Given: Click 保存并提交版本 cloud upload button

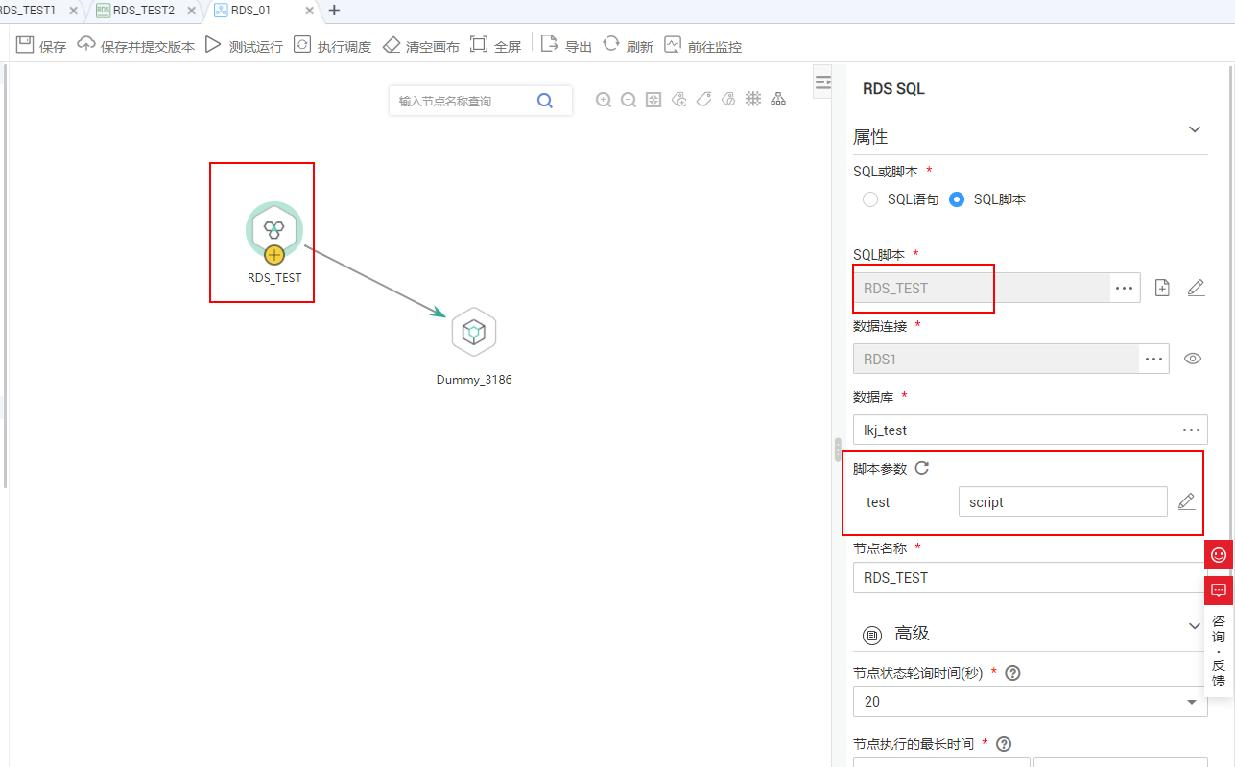Looking at the screenshot, I should pos(136,46).
